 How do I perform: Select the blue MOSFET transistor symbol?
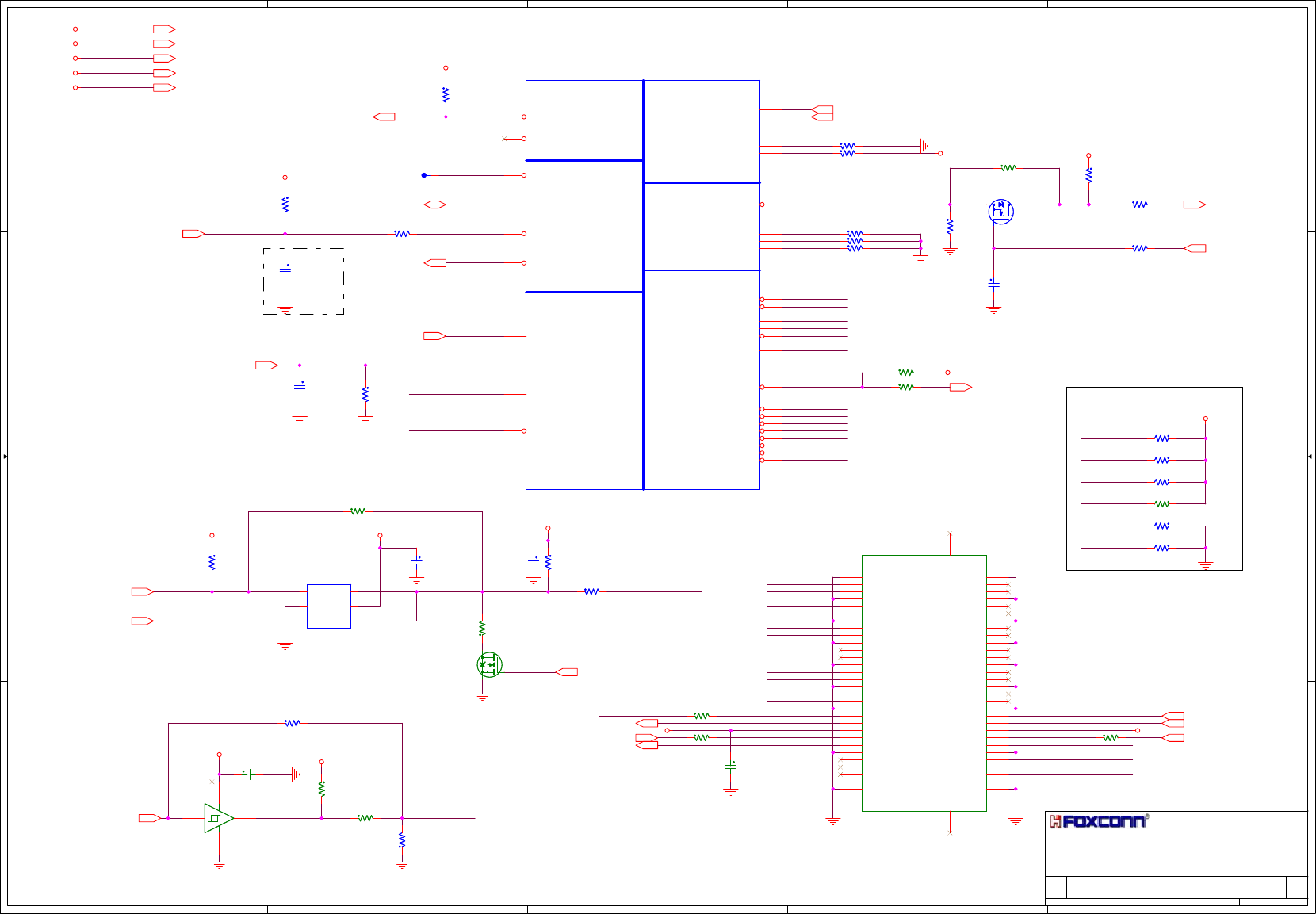point(1000,212)
